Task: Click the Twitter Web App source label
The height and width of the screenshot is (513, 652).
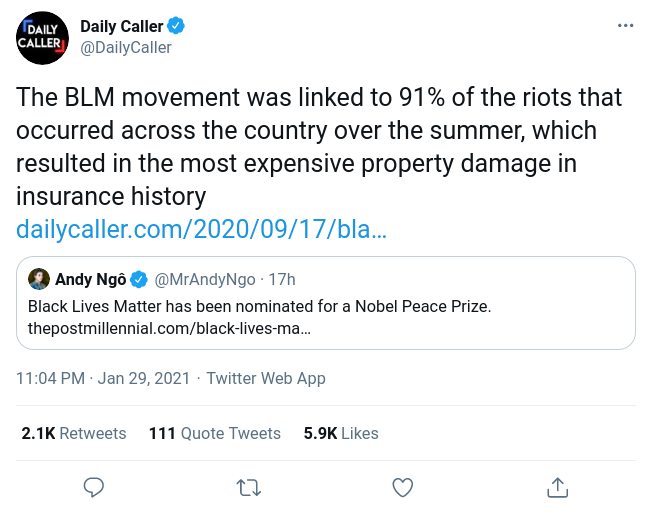Action: tap(265, 379)
